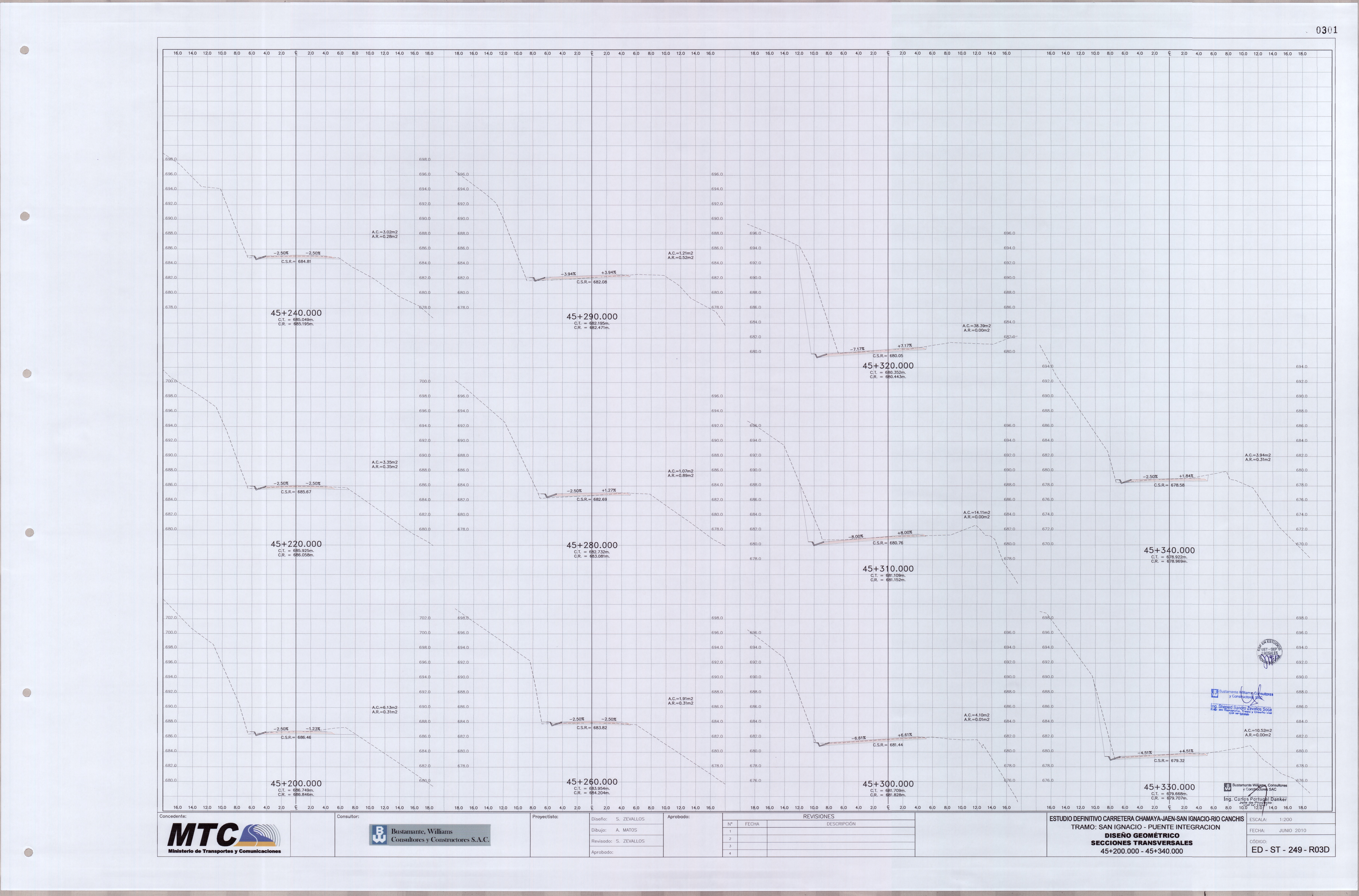The height and width of the screenshot is (896, 1359).
Task: Select section label 45+280.000
Action: tap(592, 545)
